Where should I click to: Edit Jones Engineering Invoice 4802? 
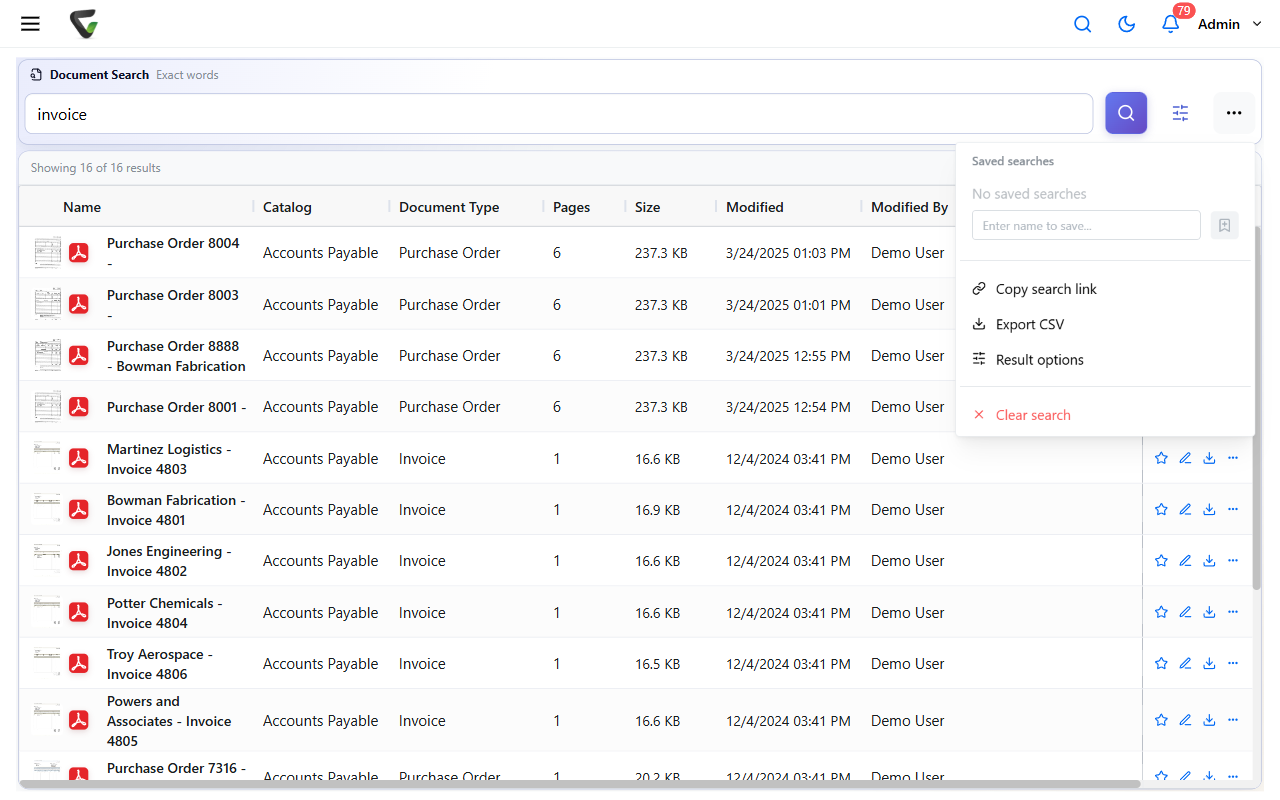pyautogui.click(x=1185, y=560)
